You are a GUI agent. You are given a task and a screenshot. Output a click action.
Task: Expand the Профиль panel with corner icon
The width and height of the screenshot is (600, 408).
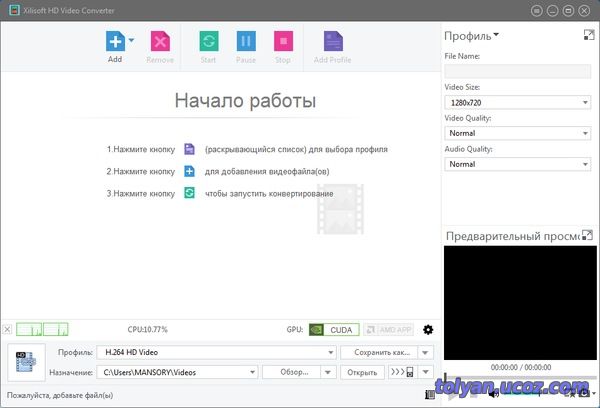(589, 35)
